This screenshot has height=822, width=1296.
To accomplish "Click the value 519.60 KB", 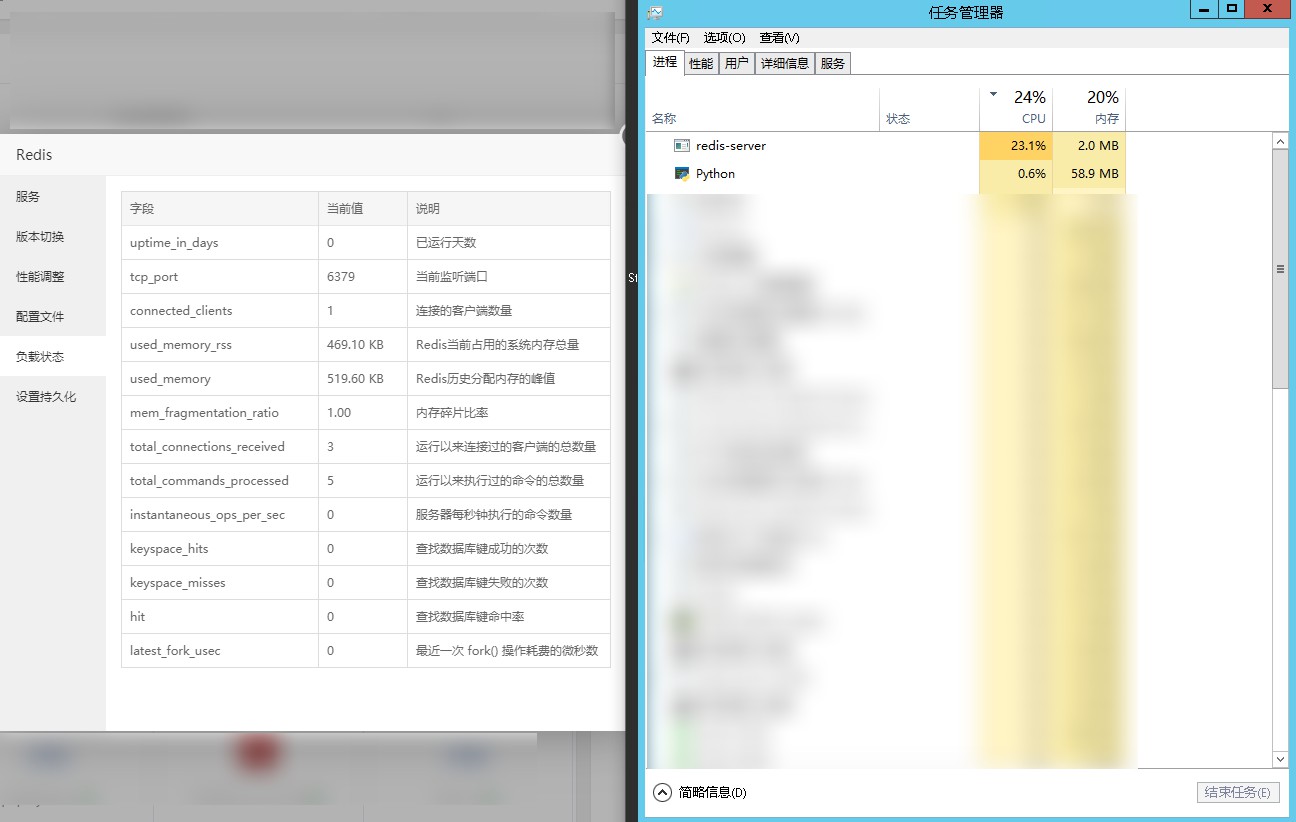I will click(355, 379).
